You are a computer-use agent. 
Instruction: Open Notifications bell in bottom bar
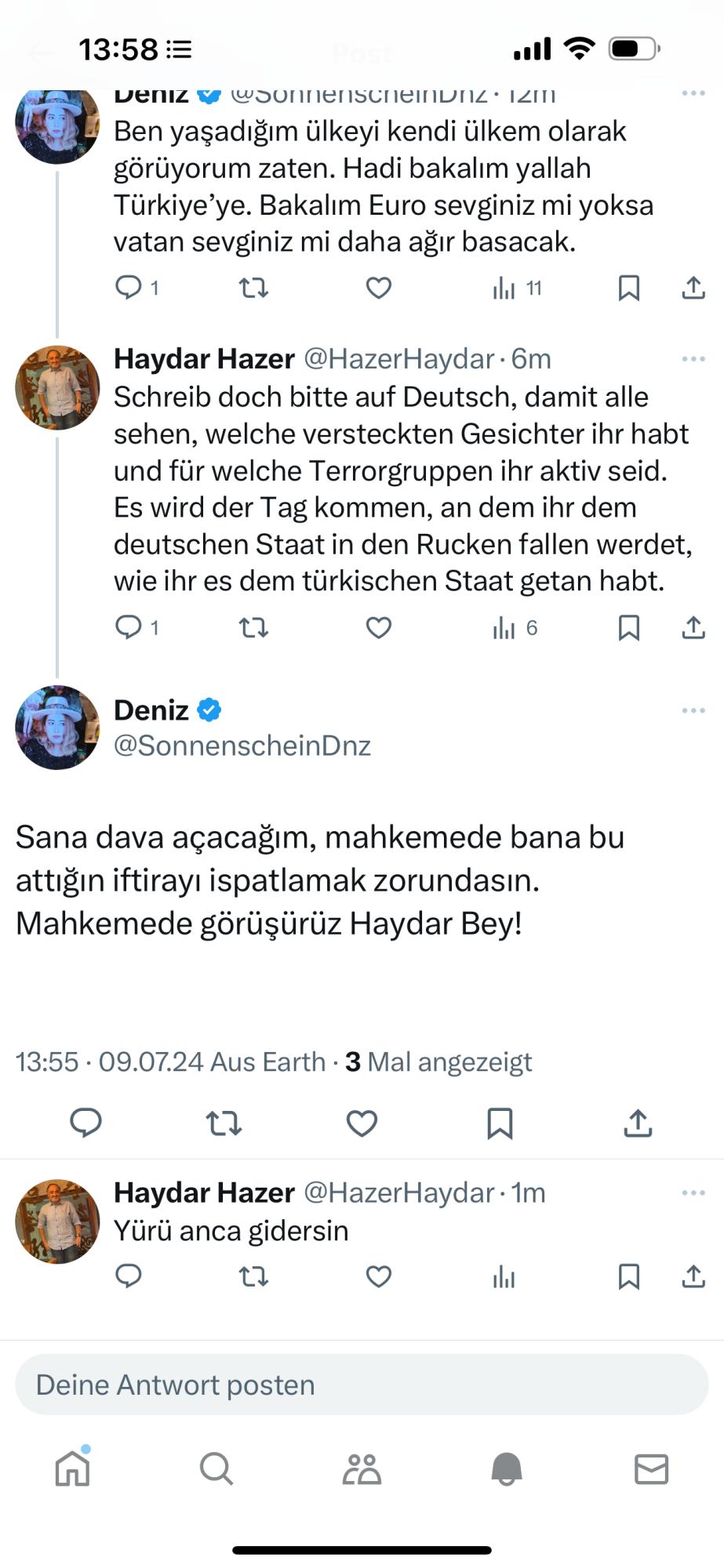coord(507,1468)
